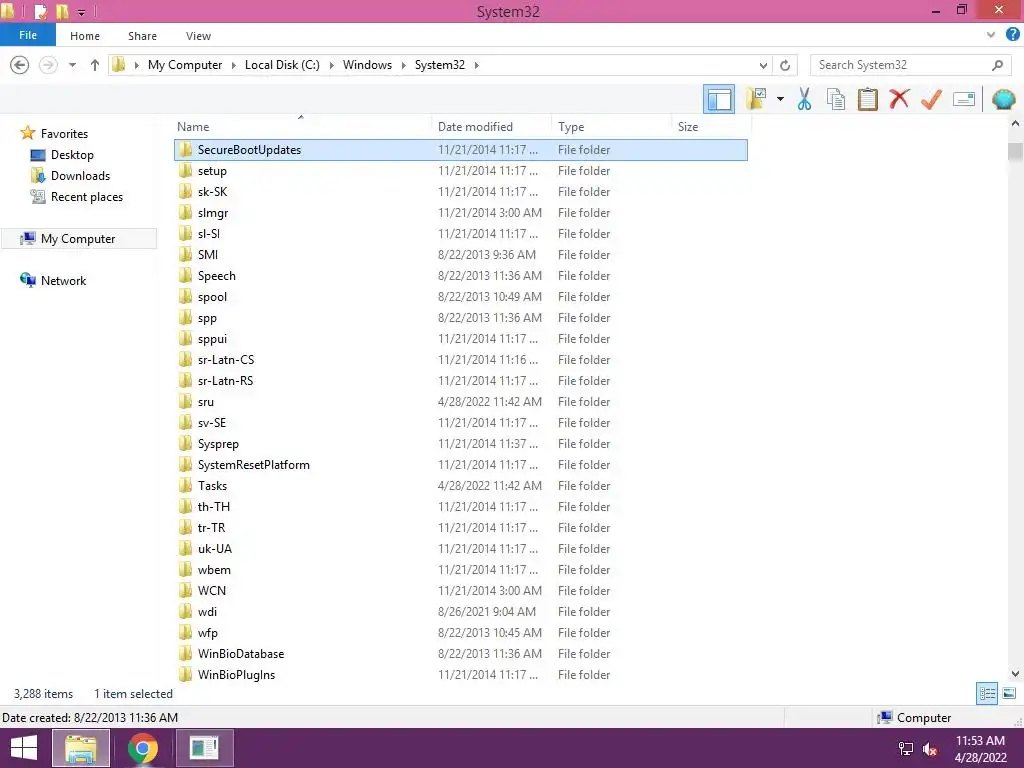Select the setup folder

tap(460, 170)
